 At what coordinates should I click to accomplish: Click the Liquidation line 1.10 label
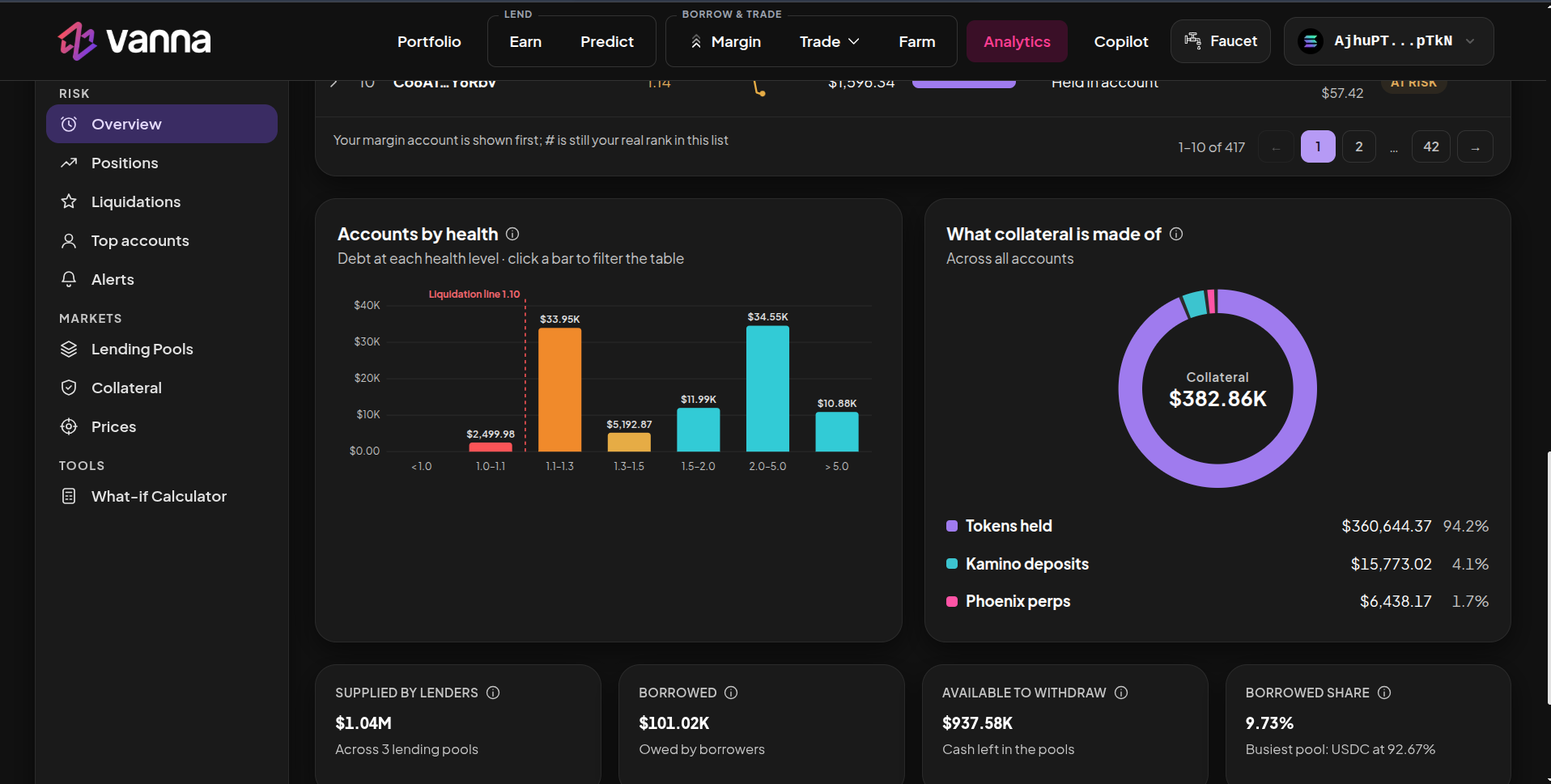tap(474, 294)
